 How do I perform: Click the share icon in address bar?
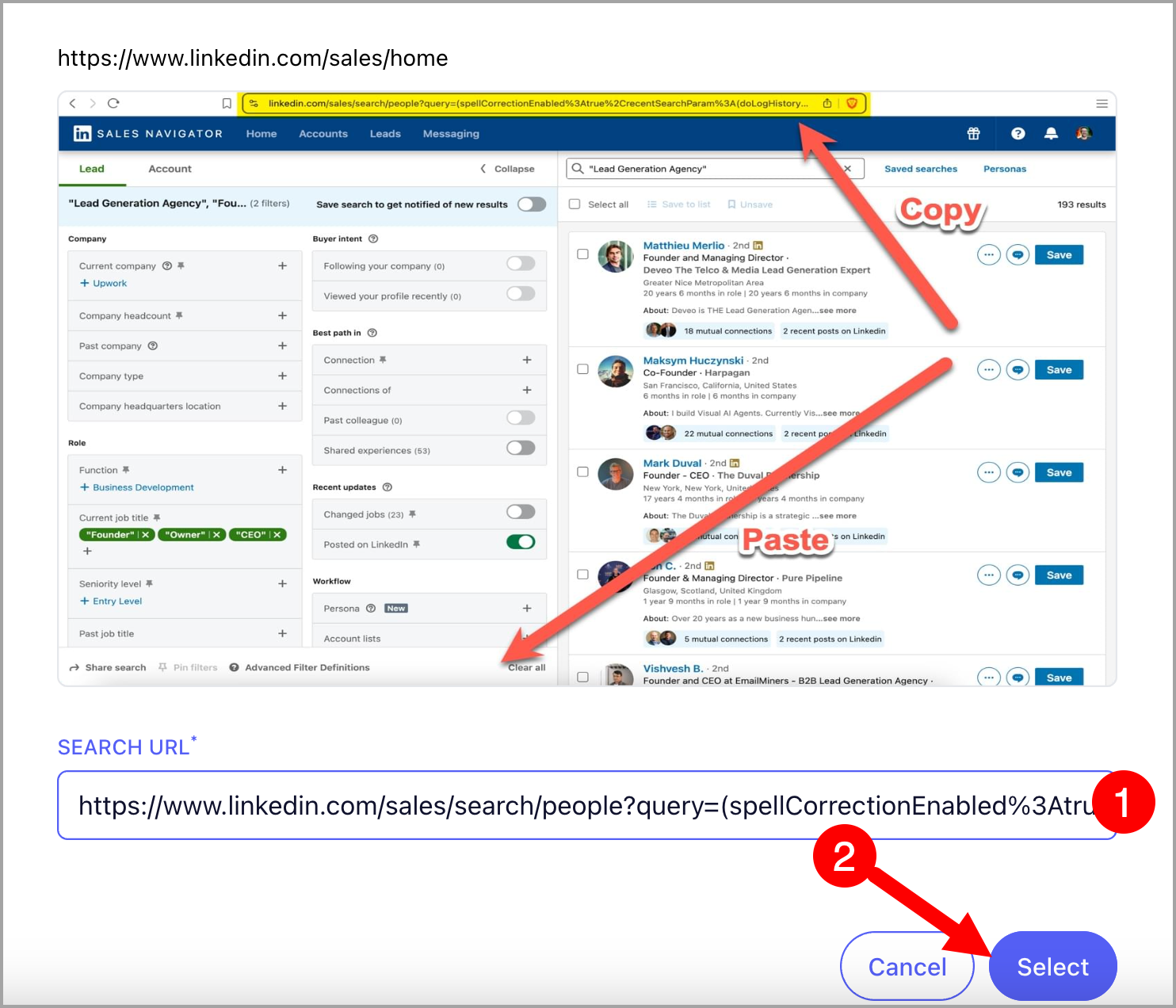click(x=827, y=103)
